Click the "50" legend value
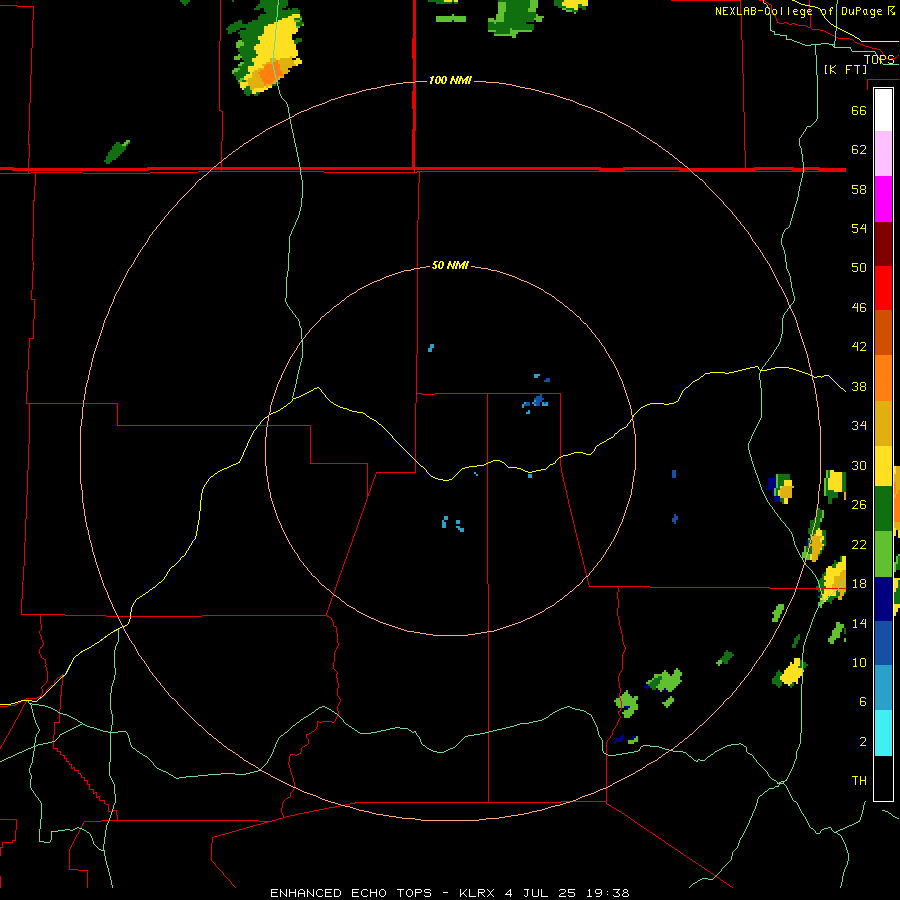Viewport: 900px width, 900px height. [859, 267]
